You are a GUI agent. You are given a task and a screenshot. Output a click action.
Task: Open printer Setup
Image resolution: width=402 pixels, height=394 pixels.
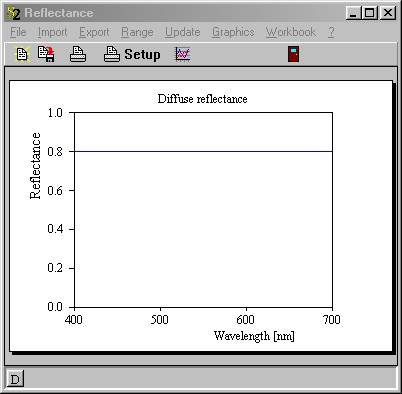(132, 54)
